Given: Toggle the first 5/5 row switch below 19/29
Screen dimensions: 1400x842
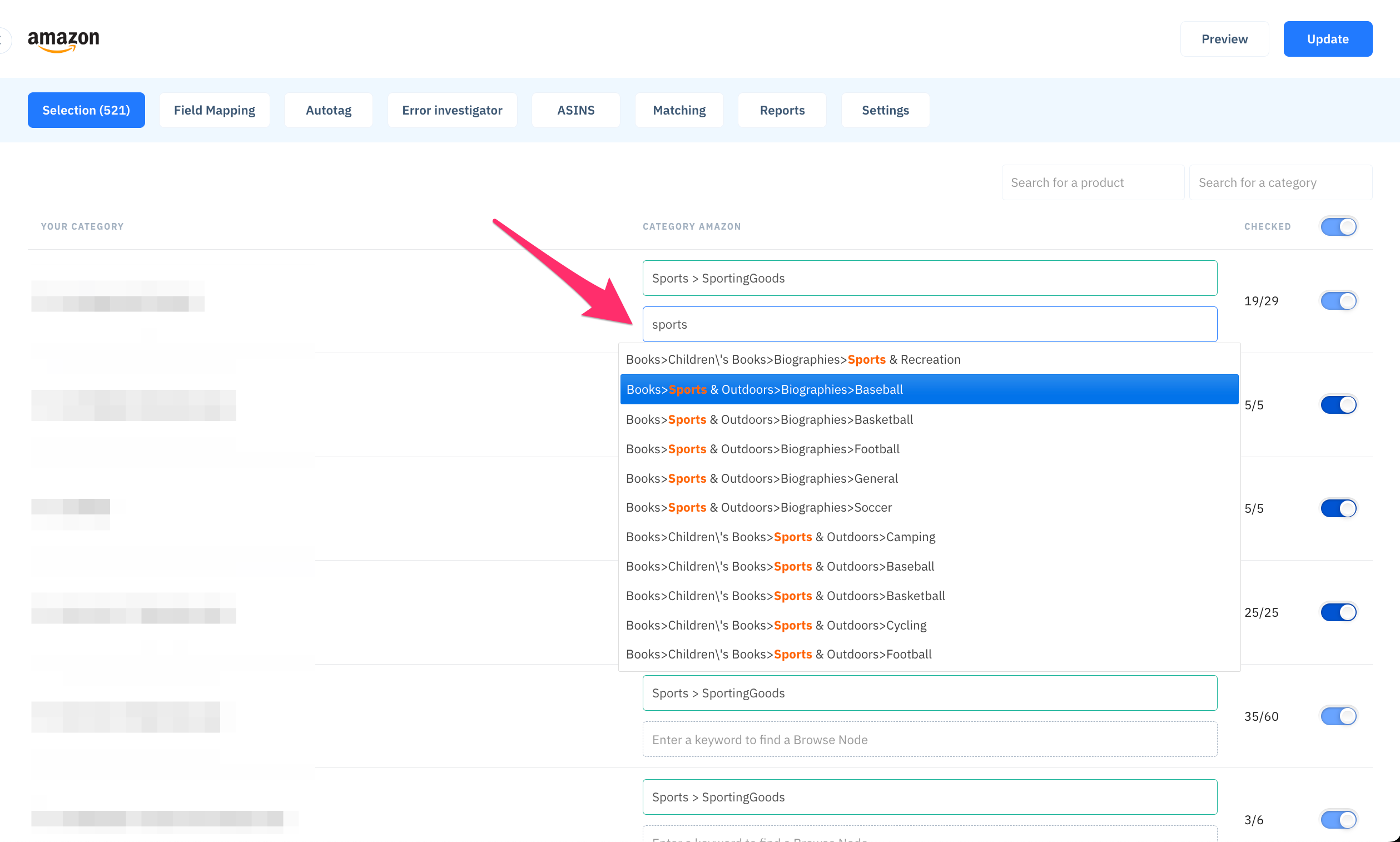Looking at the screenshot, I should click(x=1338, y=404).
